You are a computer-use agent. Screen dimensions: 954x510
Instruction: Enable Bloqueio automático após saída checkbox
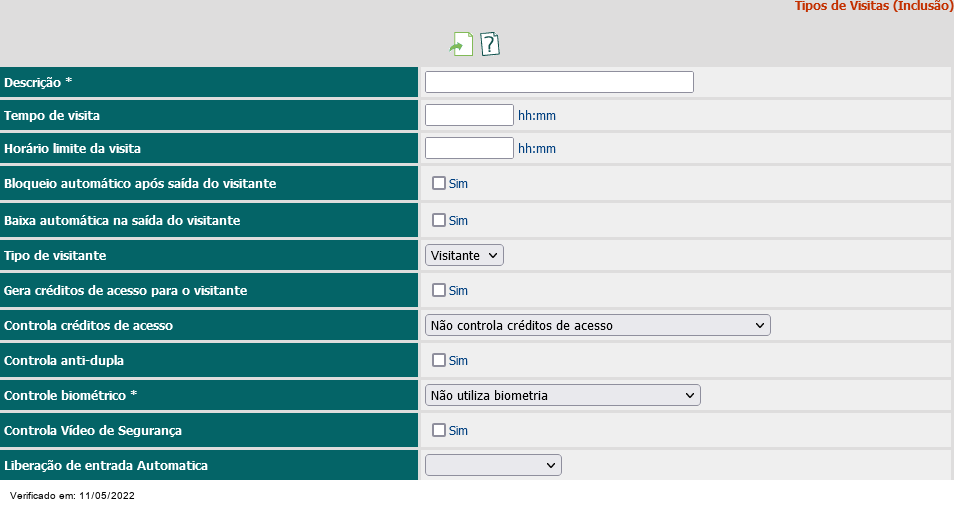pos(439,183)
